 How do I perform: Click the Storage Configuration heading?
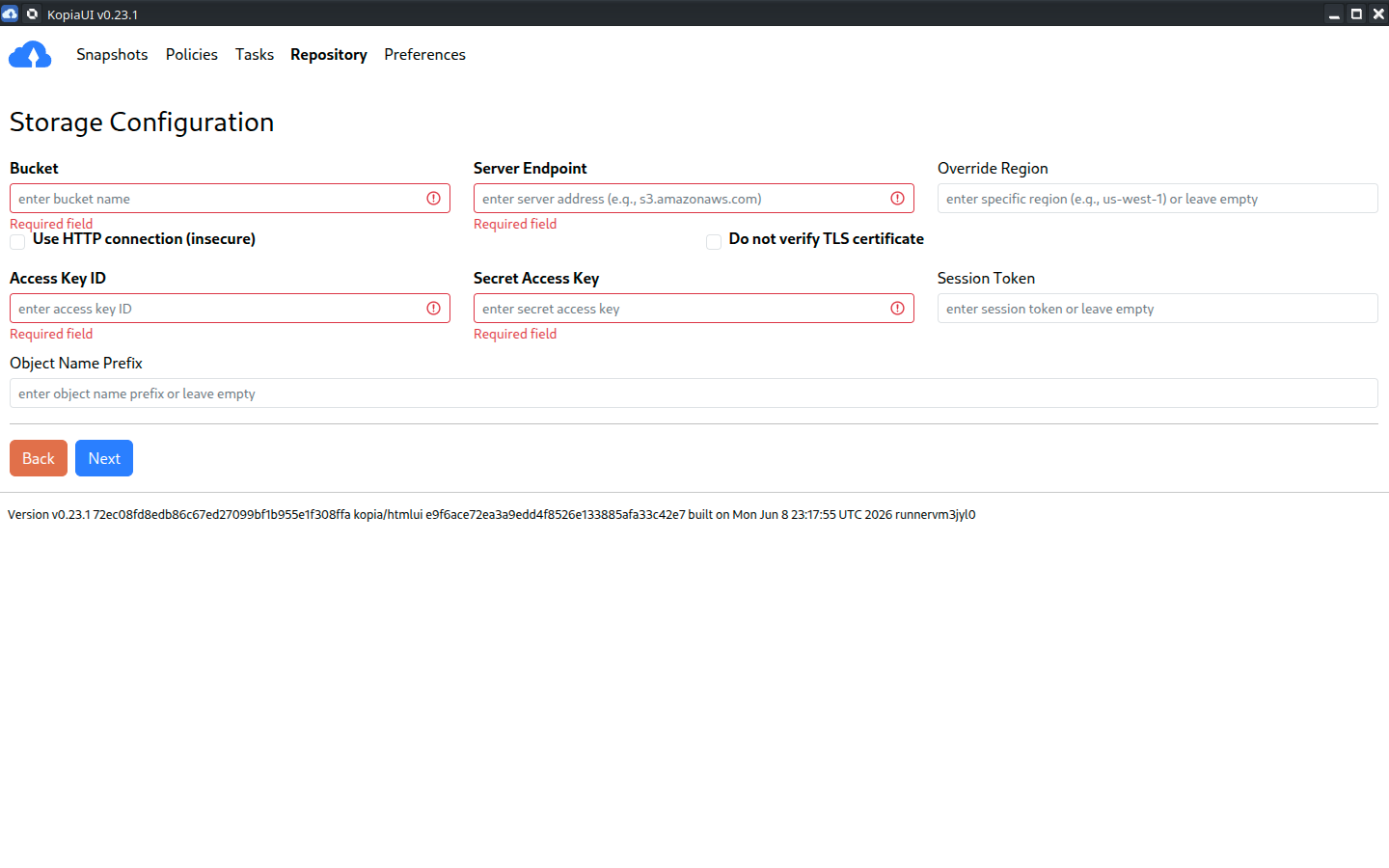142,122
